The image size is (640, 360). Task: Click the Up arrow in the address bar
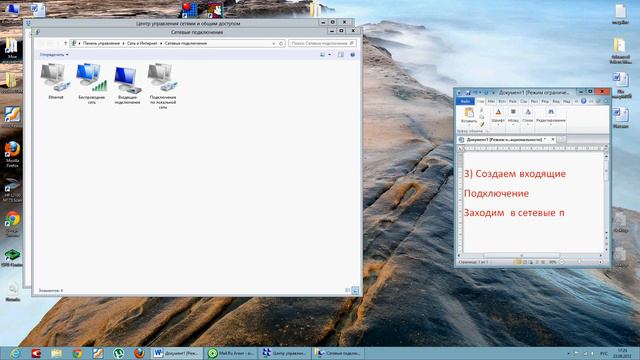click(65, 43)
